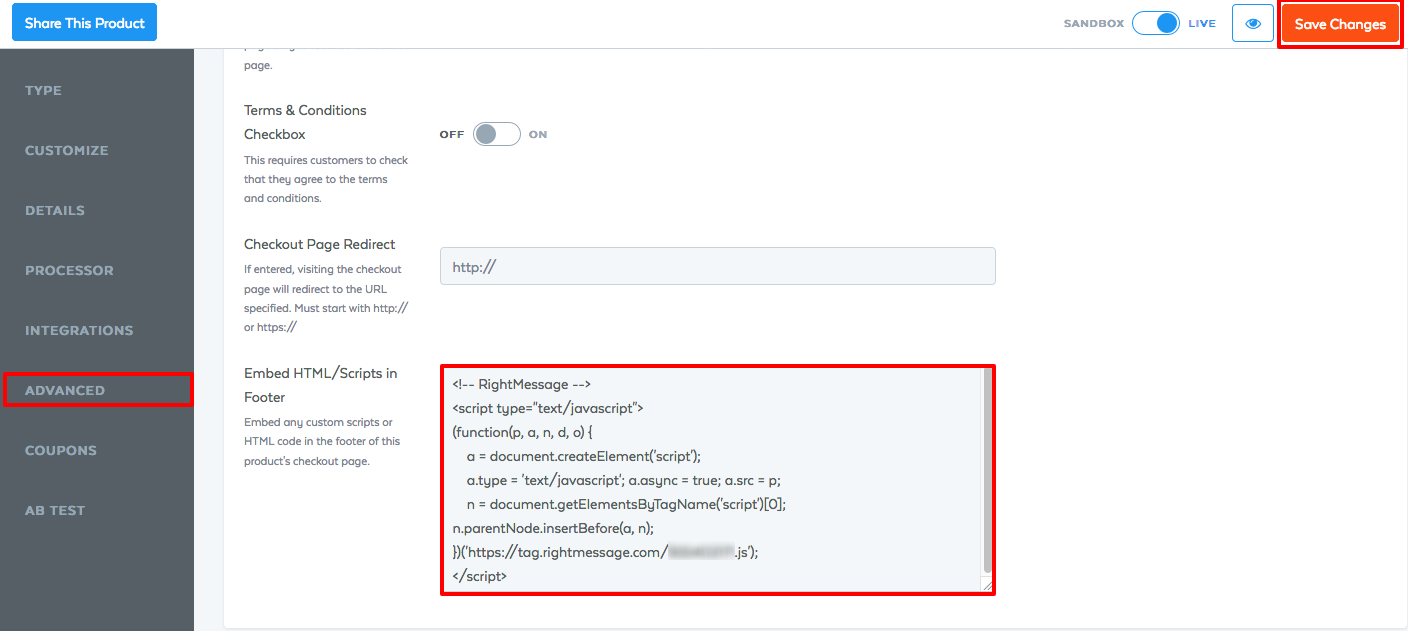Screen dimensions: 1408x631
Task: Open the COUPONS section in sidebar
Action: pos(61,451)
